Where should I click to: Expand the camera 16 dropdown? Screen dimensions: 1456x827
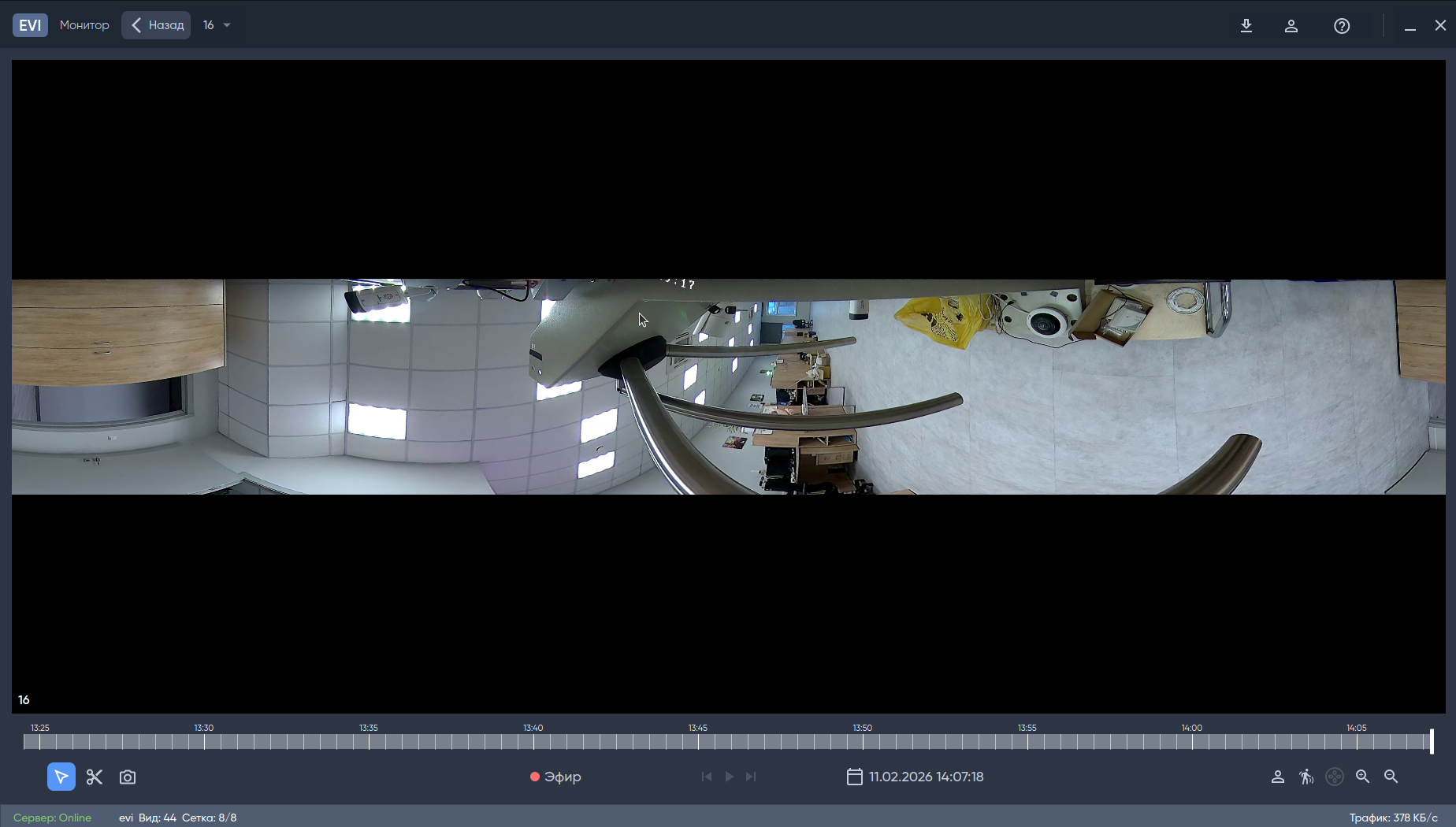tap(217, 25)
